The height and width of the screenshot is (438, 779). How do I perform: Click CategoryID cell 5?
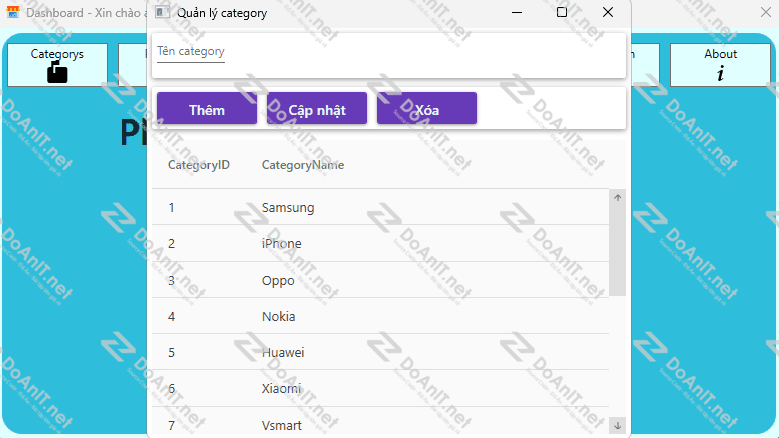pyautogui.click(x=171, y=353)
